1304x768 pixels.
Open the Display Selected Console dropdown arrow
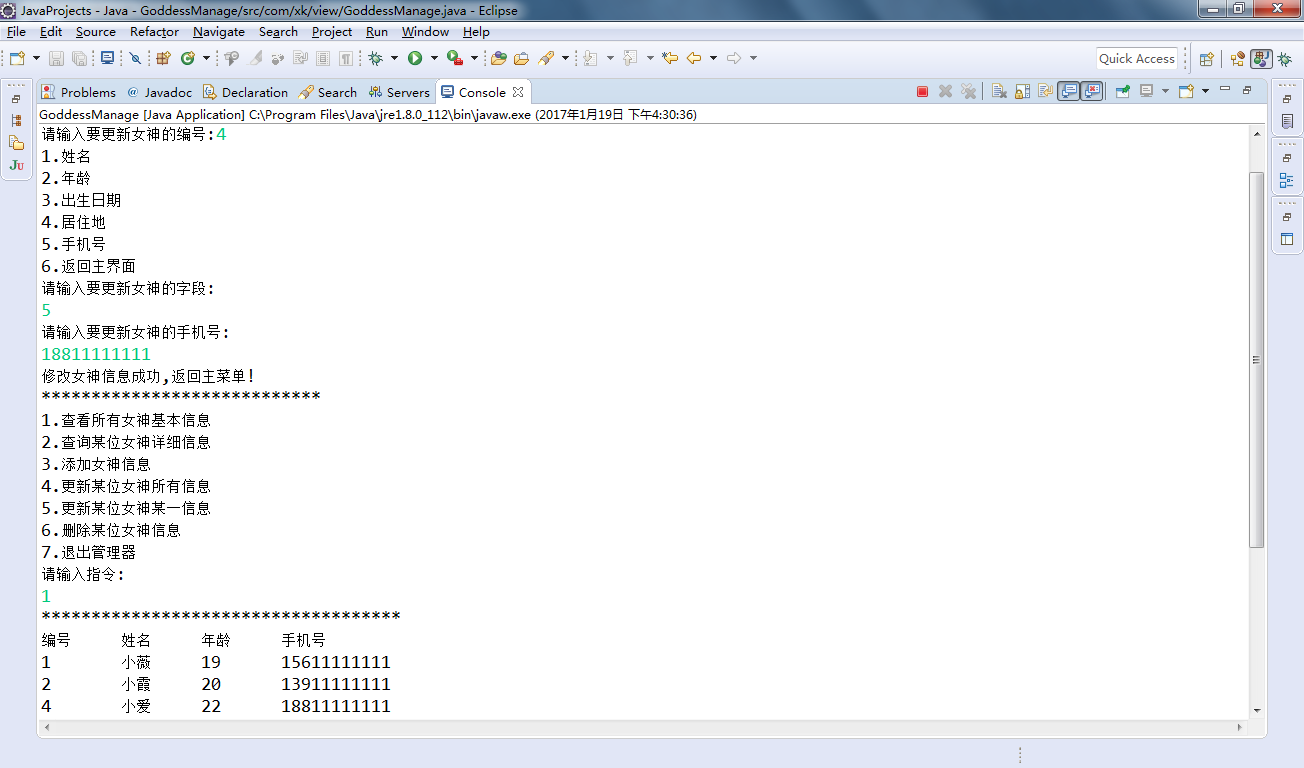pyautogui.click(x=1165, y=91)
